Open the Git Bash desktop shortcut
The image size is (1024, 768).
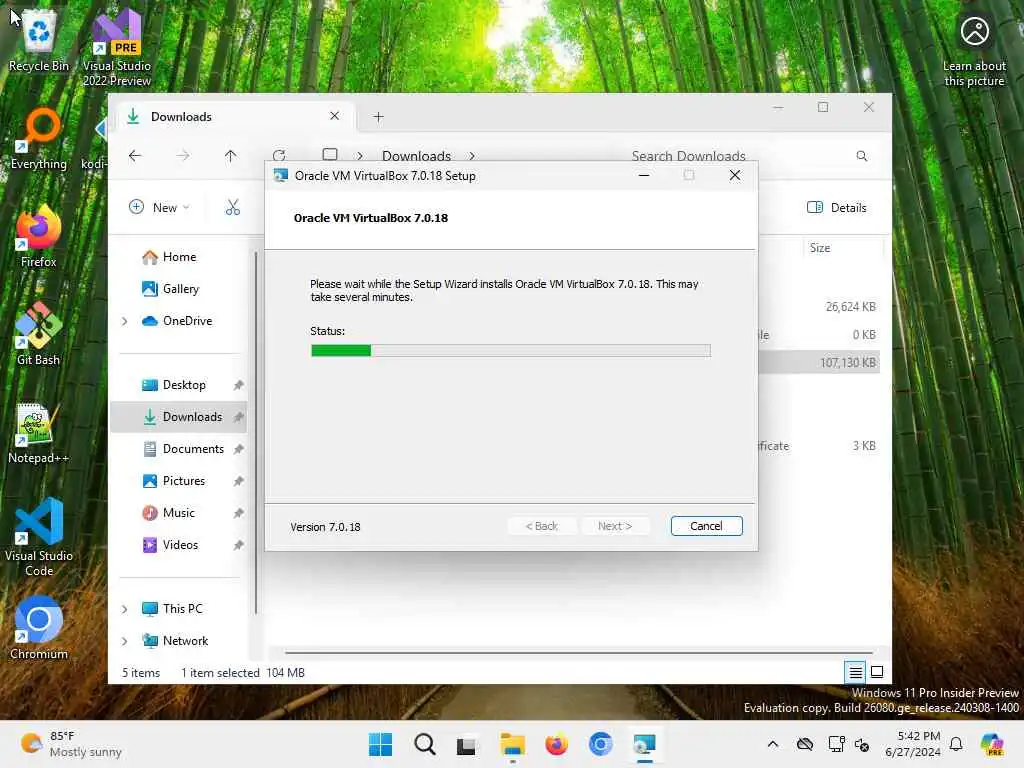pyautogui.click(x=39, y=335)
